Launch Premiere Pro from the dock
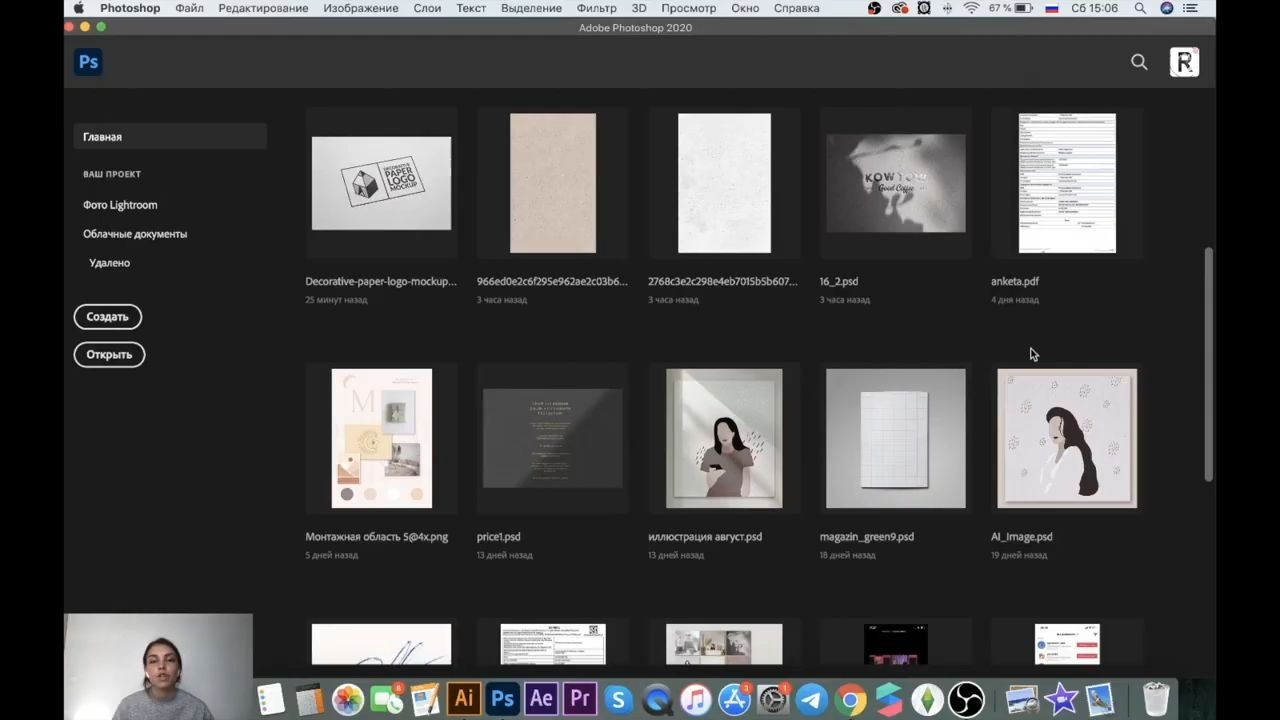Viewport: 1280px width, 720px height. click(x=579, y=699)
